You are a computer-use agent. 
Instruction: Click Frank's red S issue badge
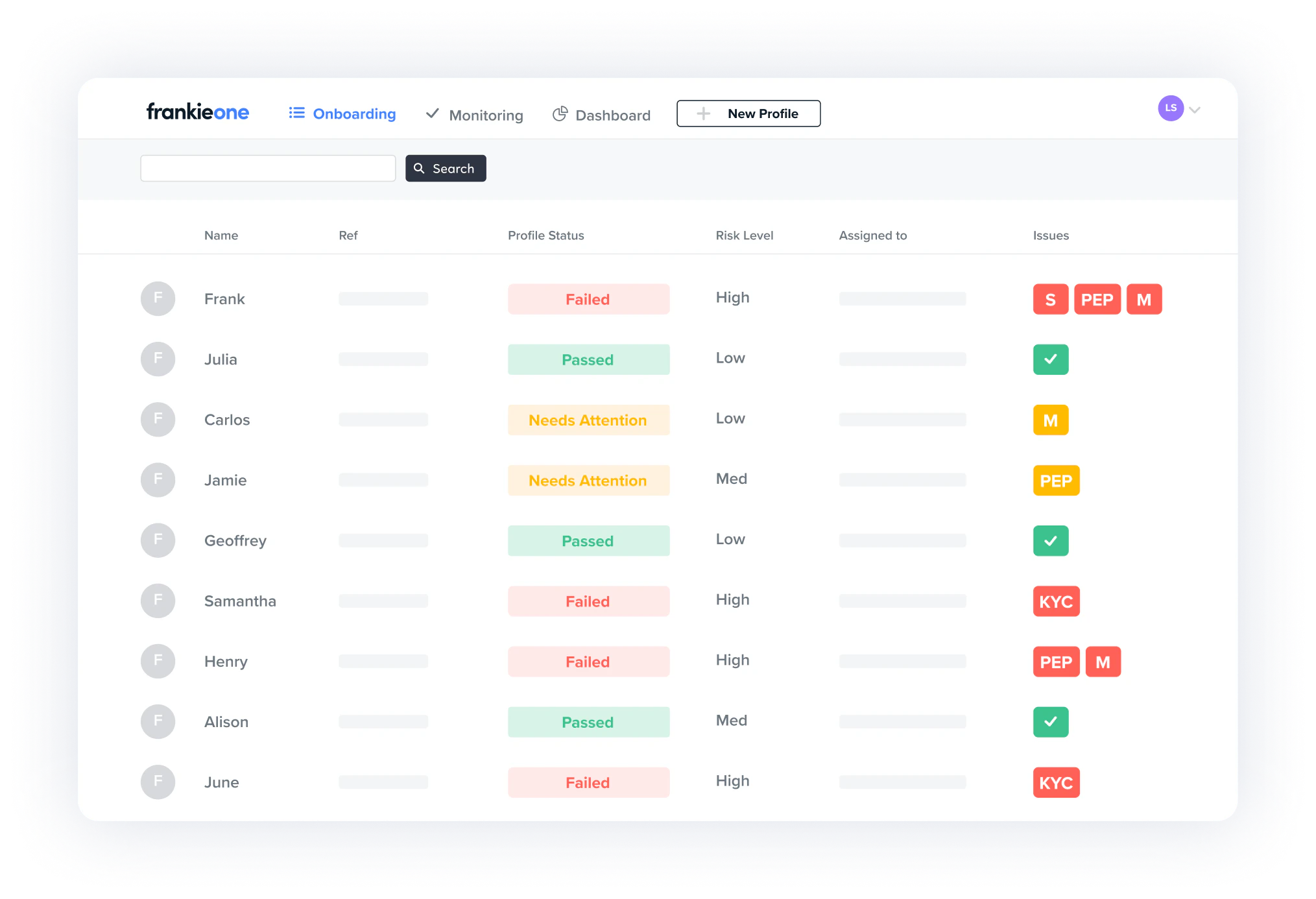point(1050,300)
